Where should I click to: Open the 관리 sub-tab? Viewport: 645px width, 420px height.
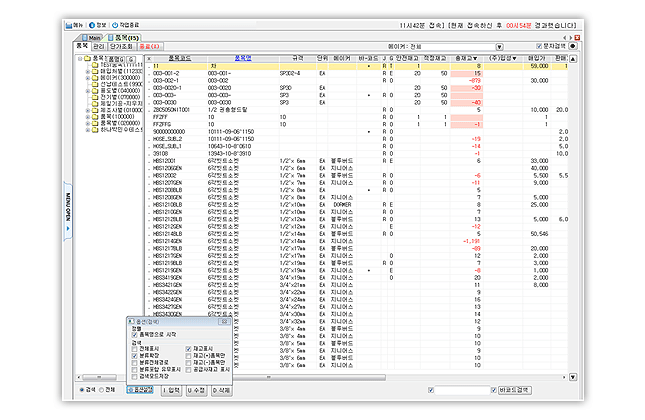(99, 46)
